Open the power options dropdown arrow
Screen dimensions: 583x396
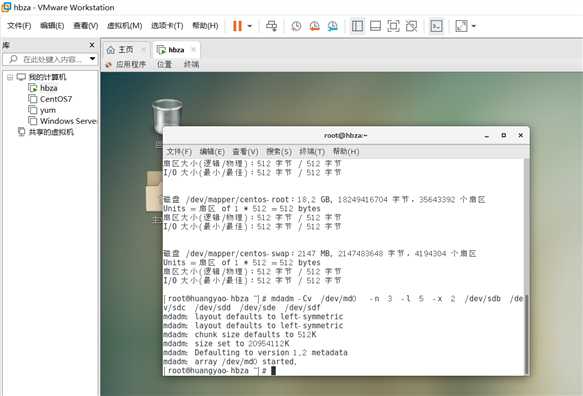point(250,26)
